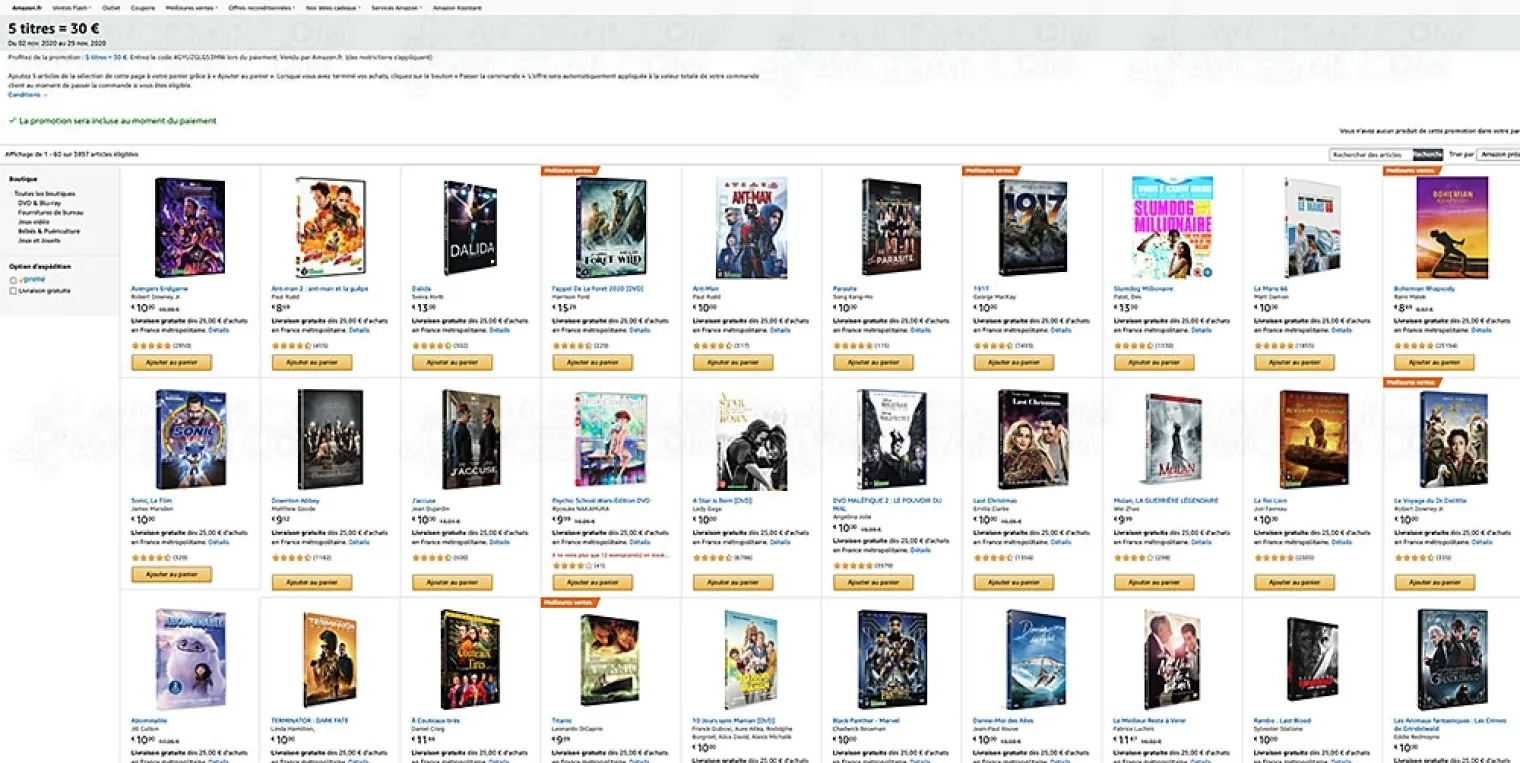1520x763 pixels.
Task: Click the Rechercher des articles field
Action: (1370, 155)
